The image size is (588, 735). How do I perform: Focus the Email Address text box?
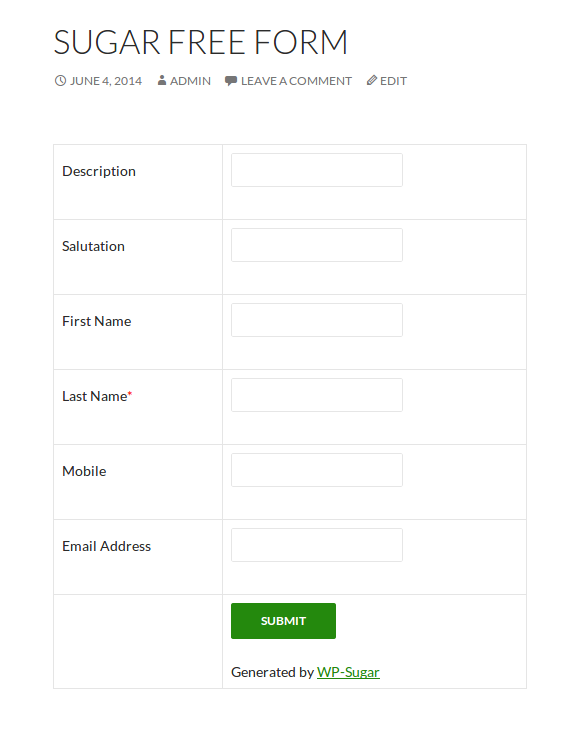pyautogui.click(x=317, y=545)
